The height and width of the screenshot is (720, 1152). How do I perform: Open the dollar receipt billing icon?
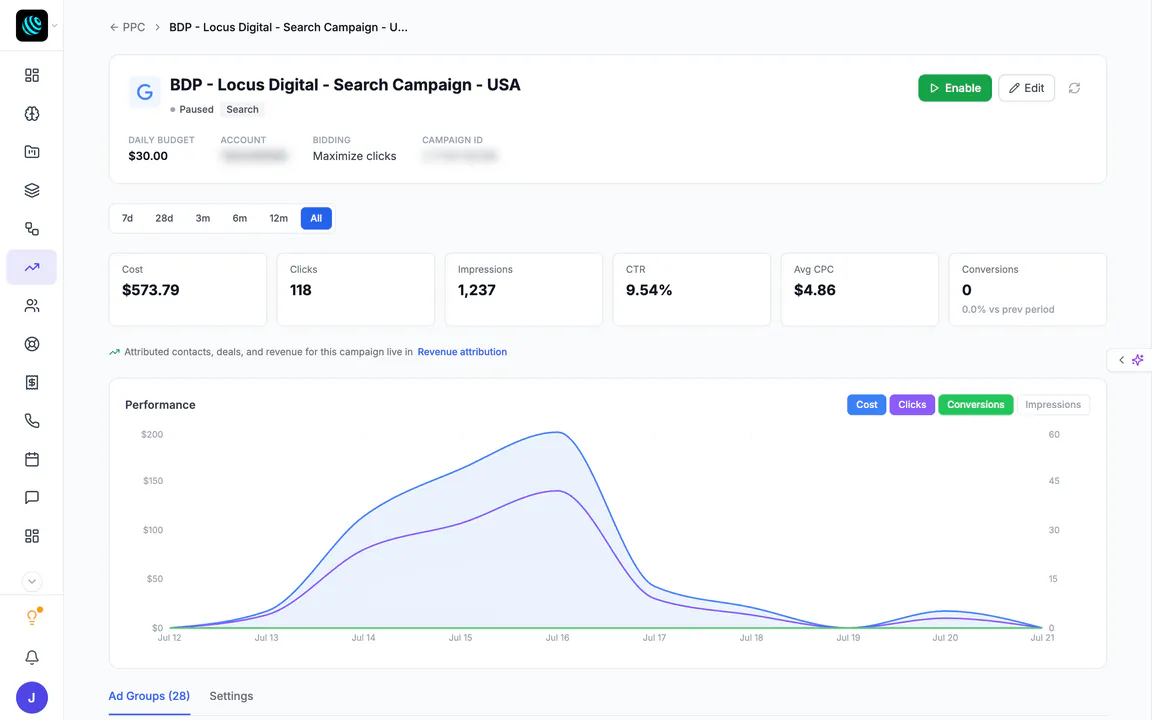click(32, 382)
